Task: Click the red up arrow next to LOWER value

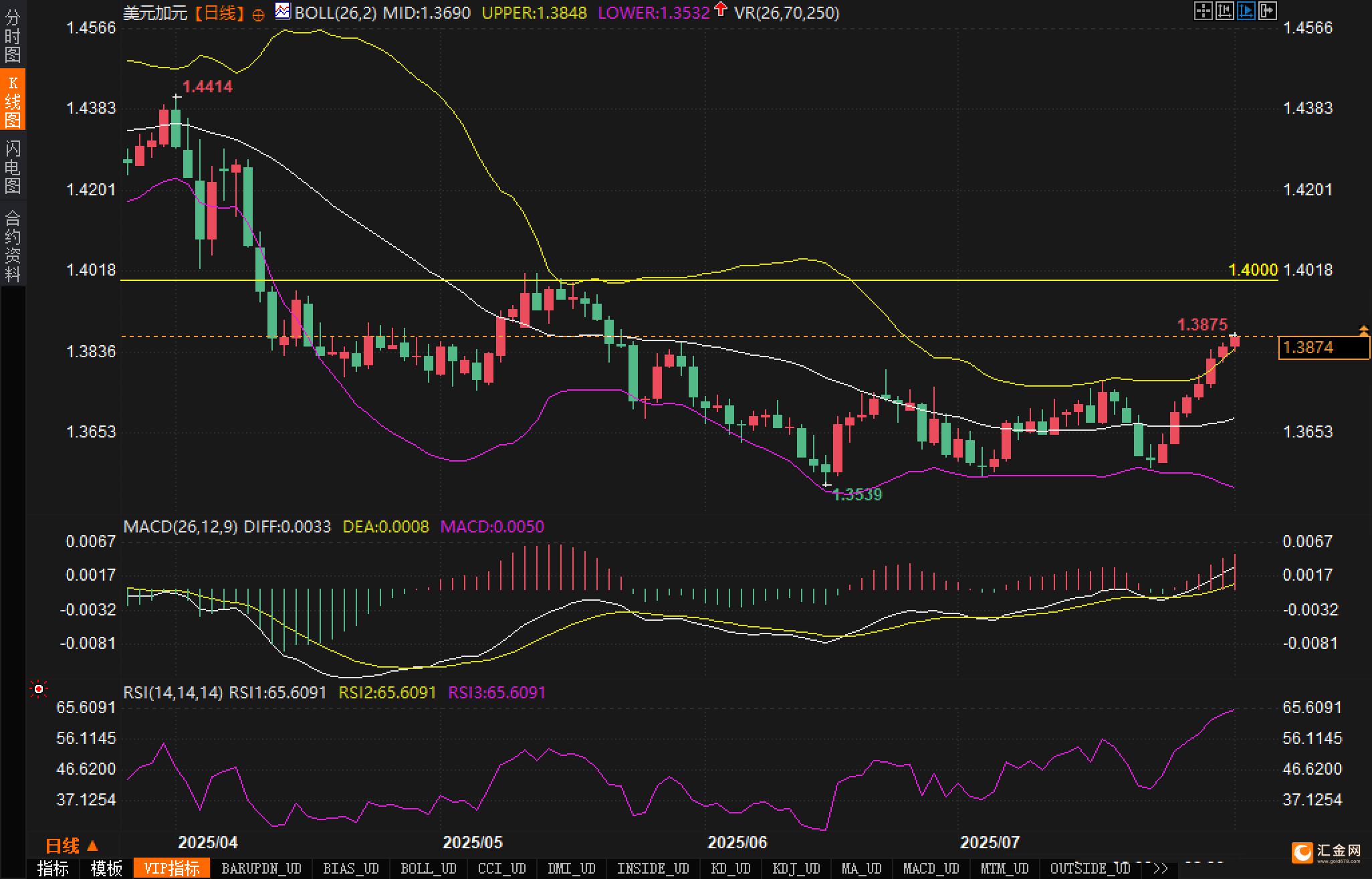Action: pos(720,9)
